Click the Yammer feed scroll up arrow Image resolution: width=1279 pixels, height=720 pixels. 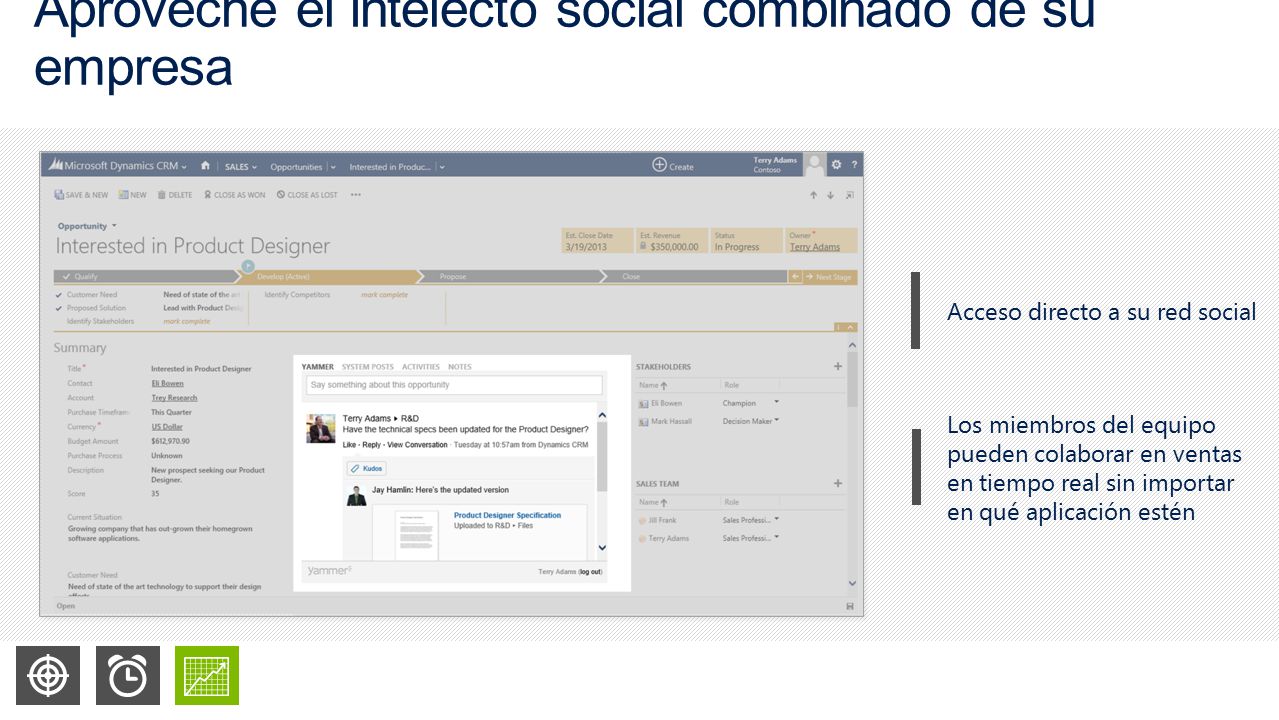point(602,413)
